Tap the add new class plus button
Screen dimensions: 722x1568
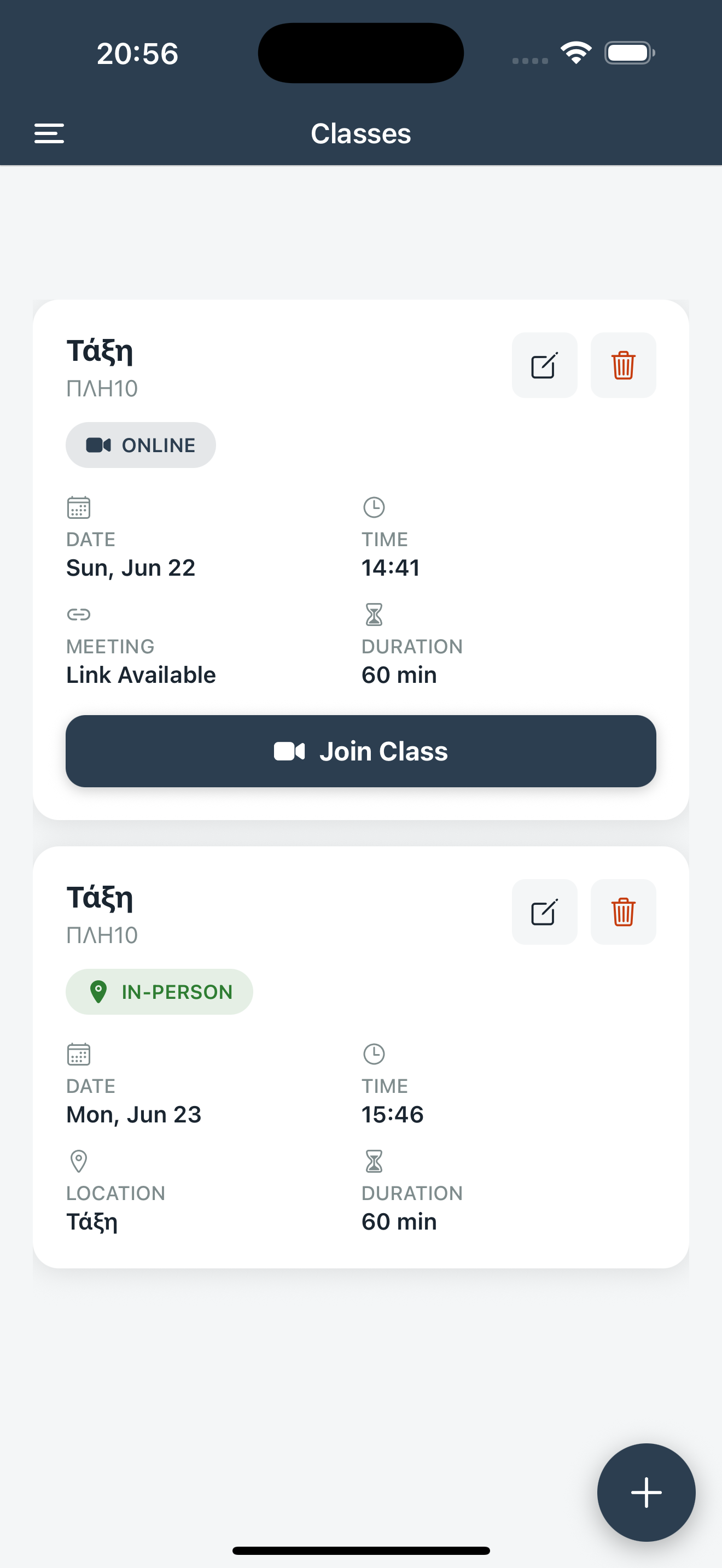(646, 1492)
